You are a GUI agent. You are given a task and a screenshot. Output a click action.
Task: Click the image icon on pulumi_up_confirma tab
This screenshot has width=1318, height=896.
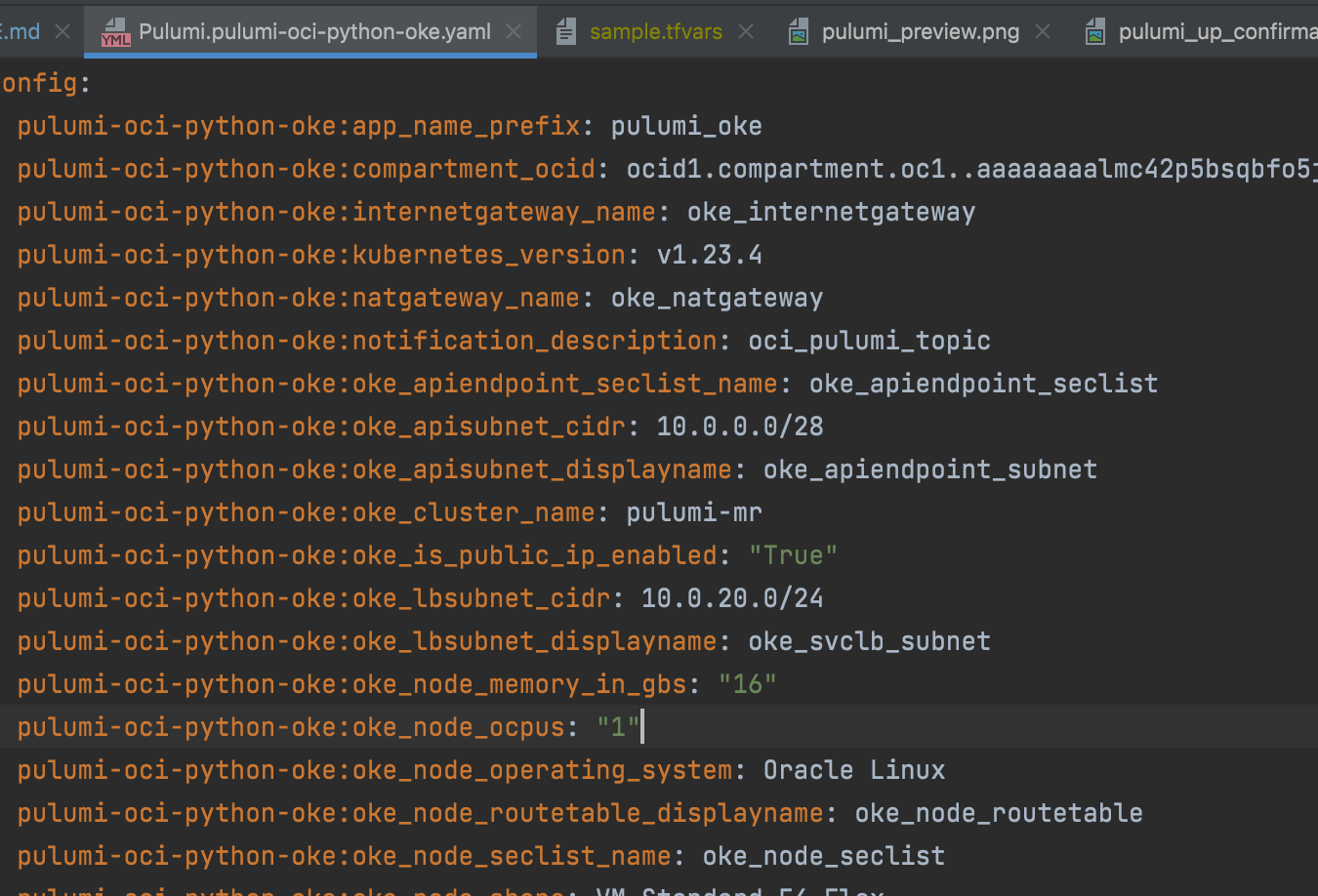[x=1095, y=32]
